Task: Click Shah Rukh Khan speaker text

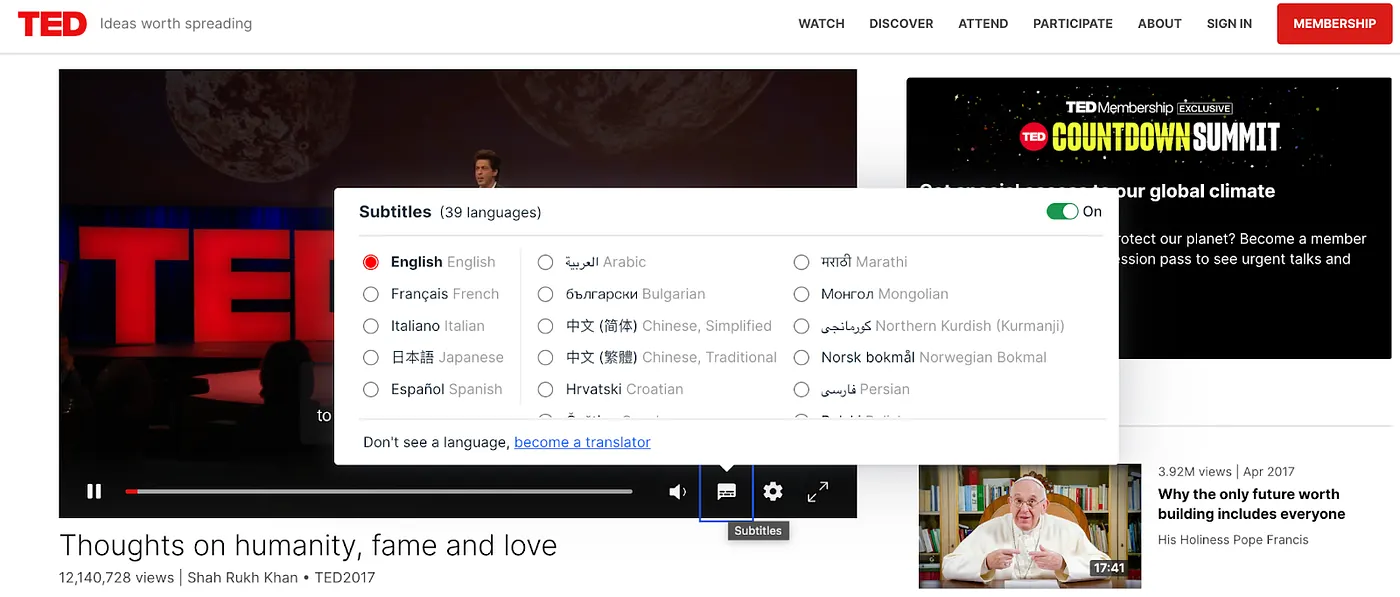Action: pos(244,577)
